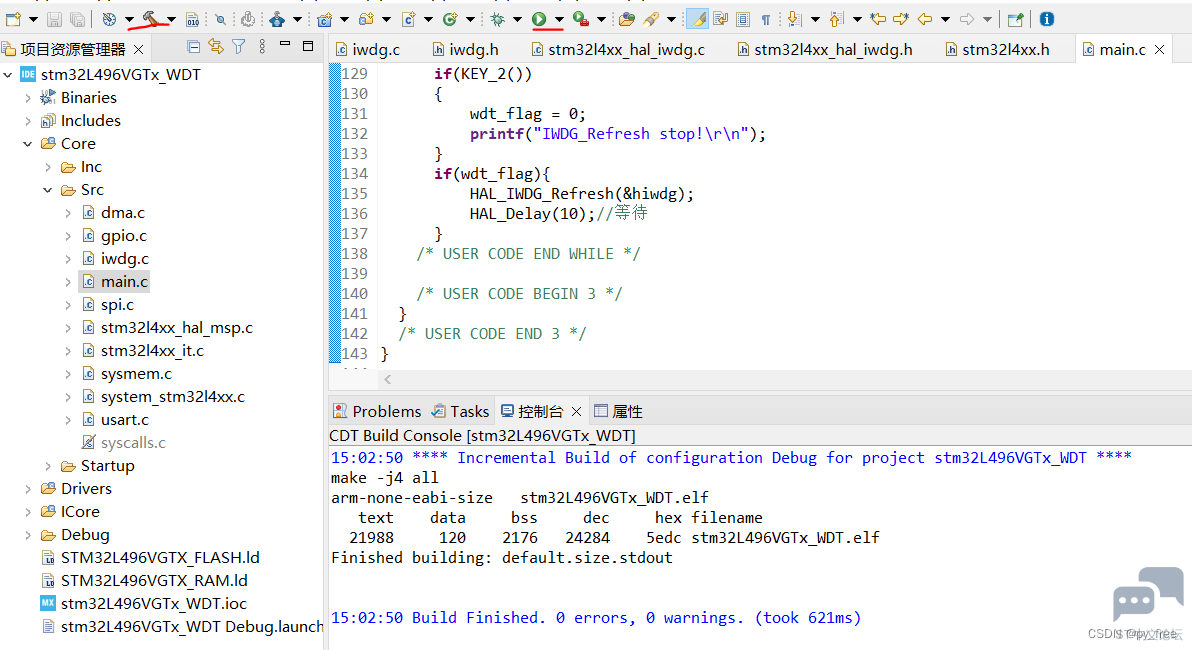The width and height of the screenshot is (1192, 650).
Task: Open the Back history dropdown arrow
Action: coord(946,19)
